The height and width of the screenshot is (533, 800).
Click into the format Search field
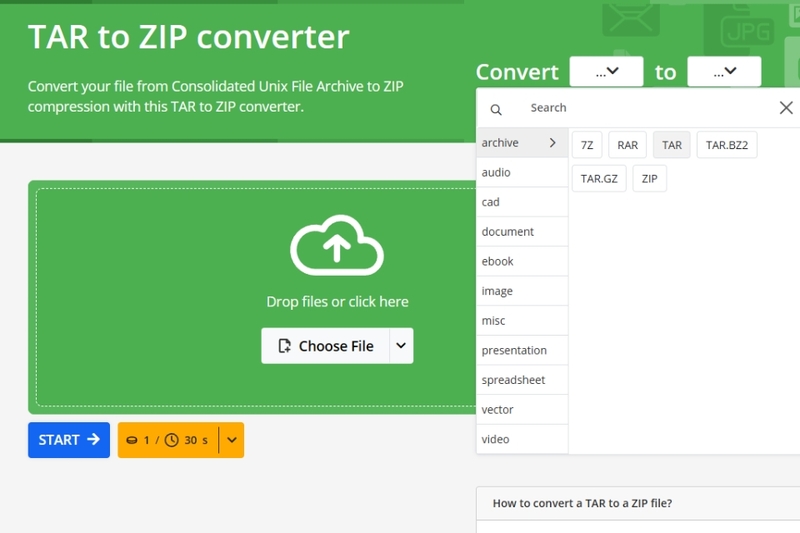point(648,108)
